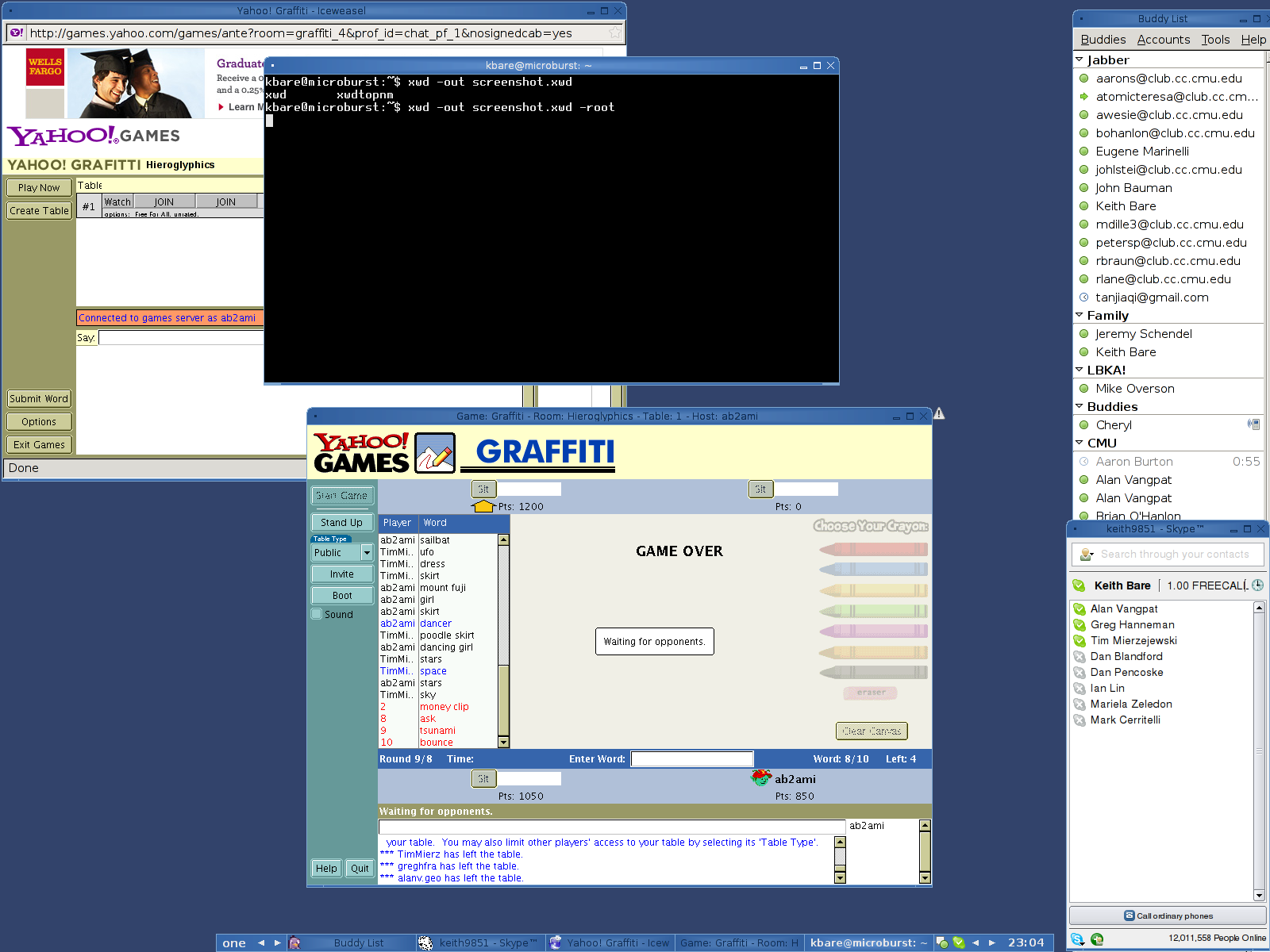The width and height of the screenshot is (1270, 952).
Task: Toggle the Sound checkbox
Action: [x=317, y=614]
